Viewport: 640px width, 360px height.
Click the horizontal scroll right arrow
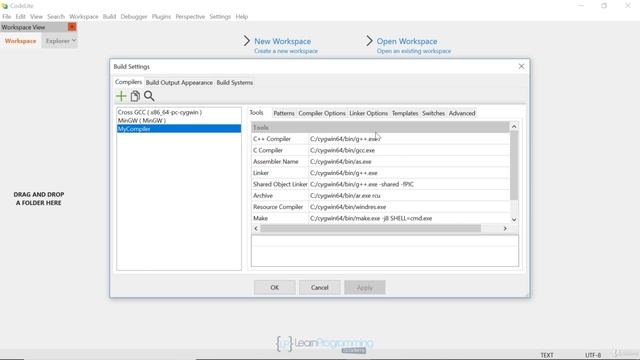click(505, 229)
